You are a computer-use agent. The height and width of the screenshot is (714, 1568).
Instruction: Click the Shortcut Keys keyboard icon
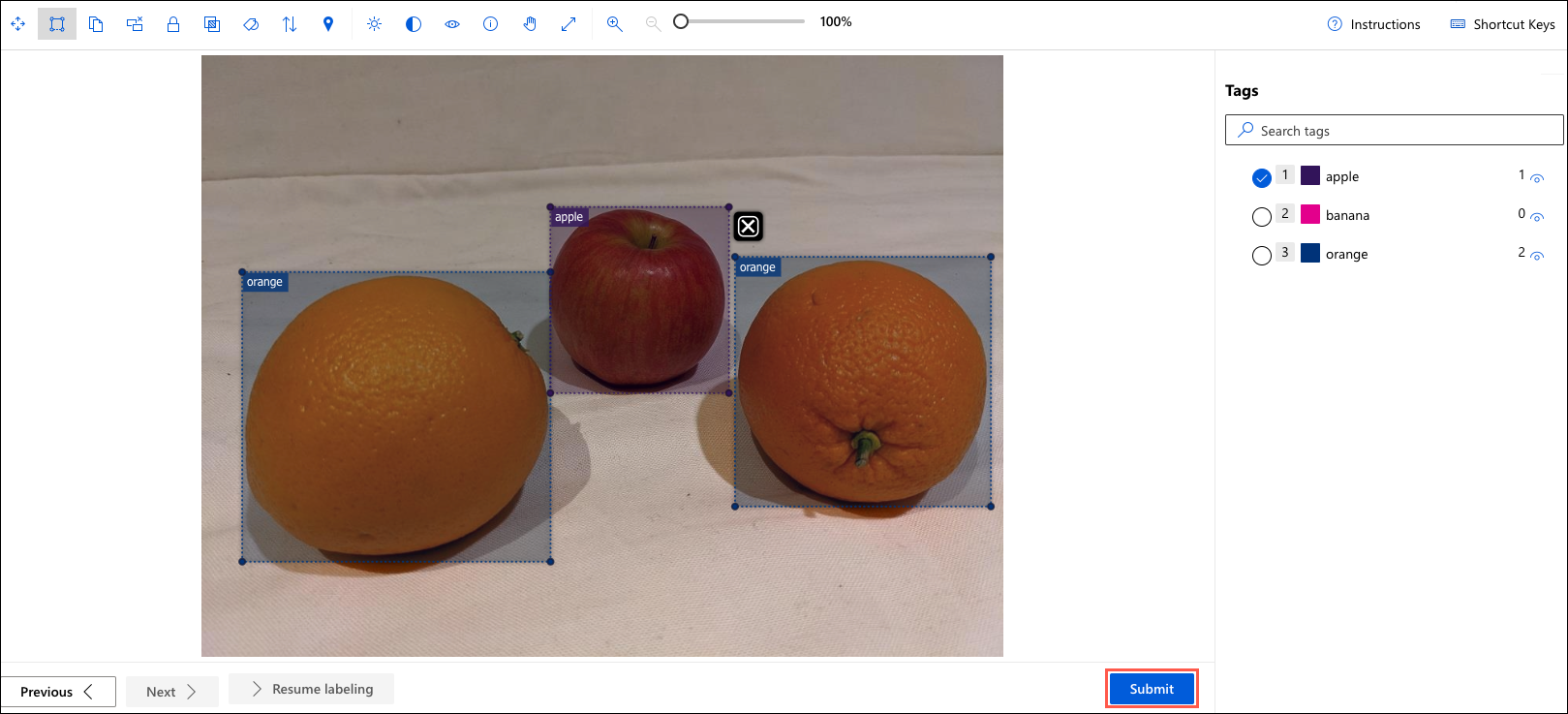[x=1458, y=24]
